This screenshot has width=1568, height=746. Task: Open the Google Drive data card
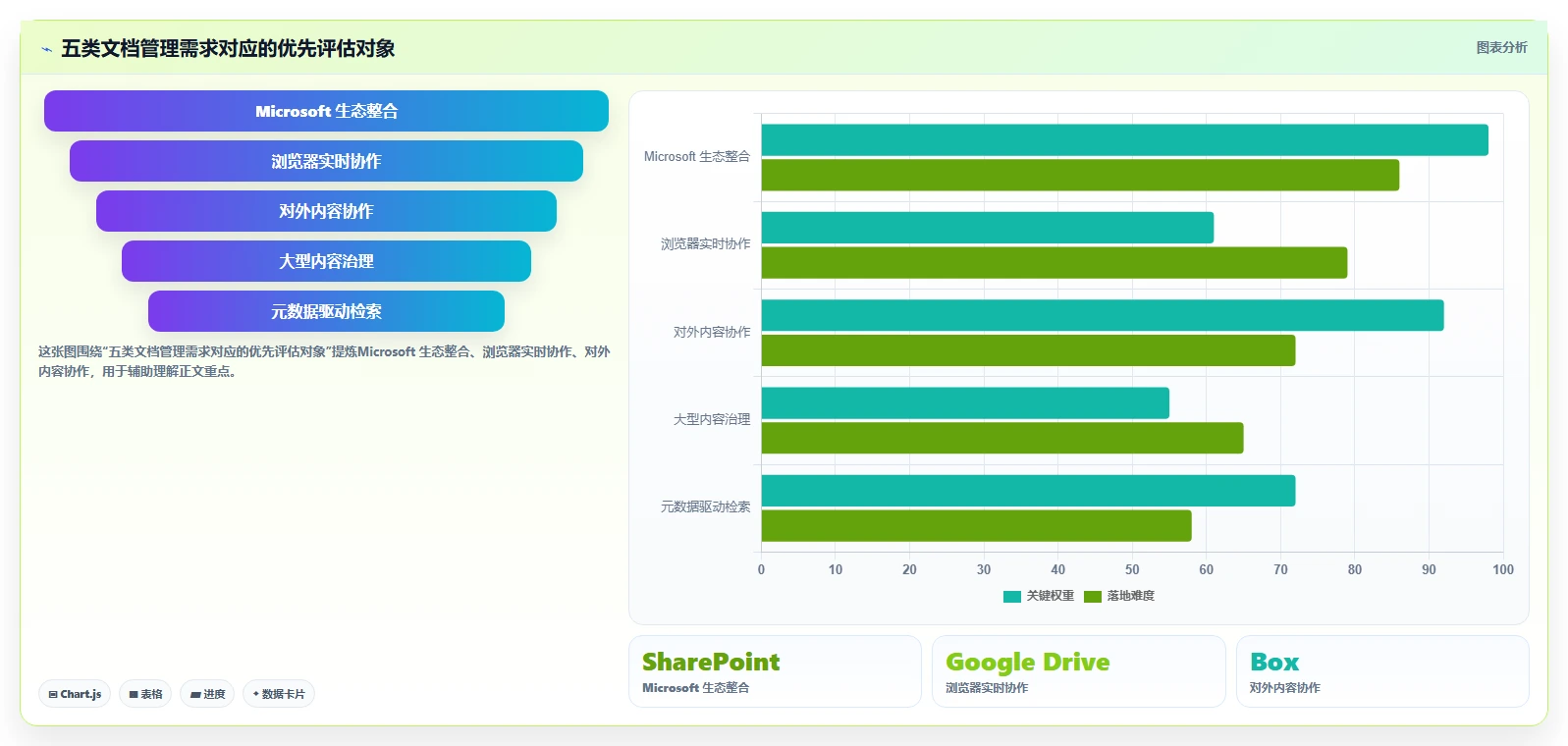pos(1078,671)
